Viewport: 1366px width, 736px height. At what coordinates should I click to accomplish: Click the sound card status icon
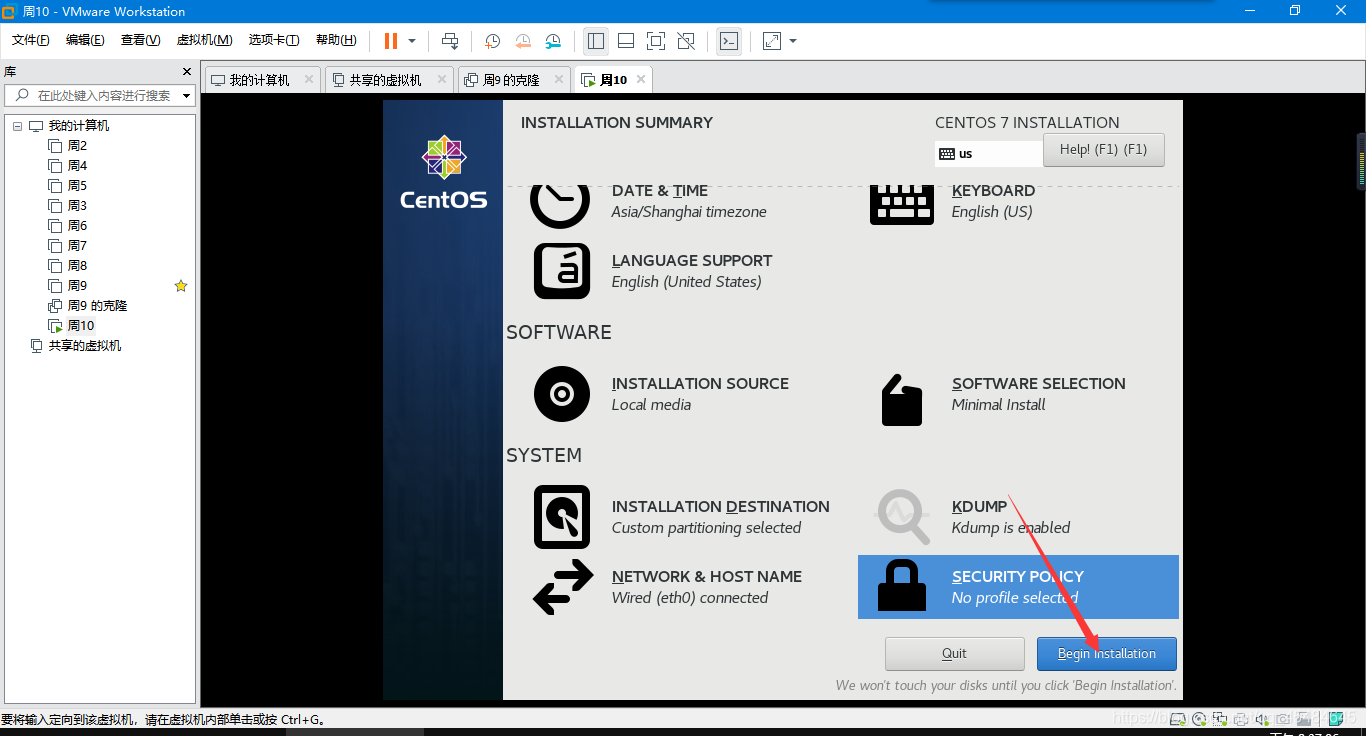pos(1262,719)
